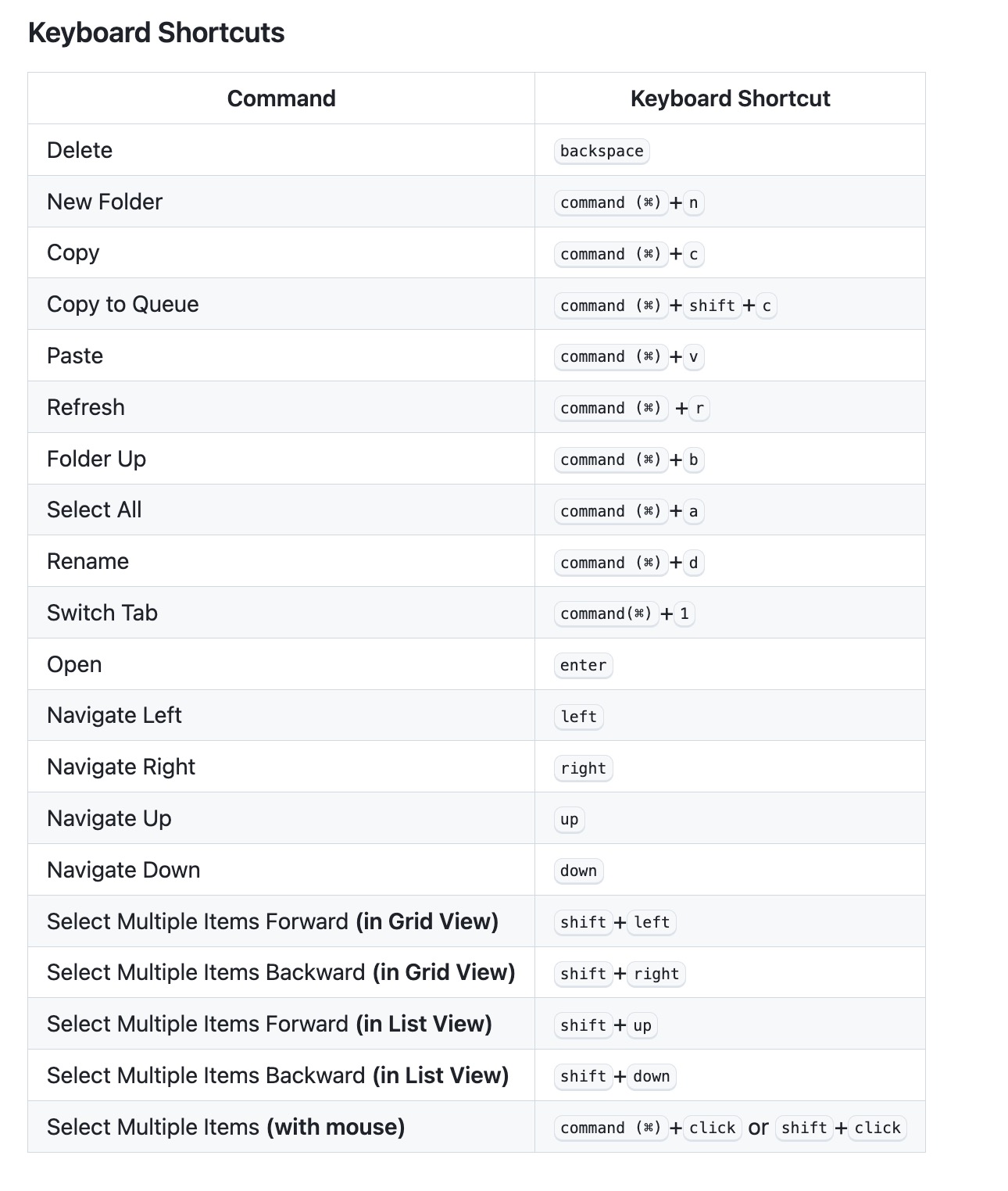
Task: Click the r key in the Refresh row
Action: [x=699, y=409]
